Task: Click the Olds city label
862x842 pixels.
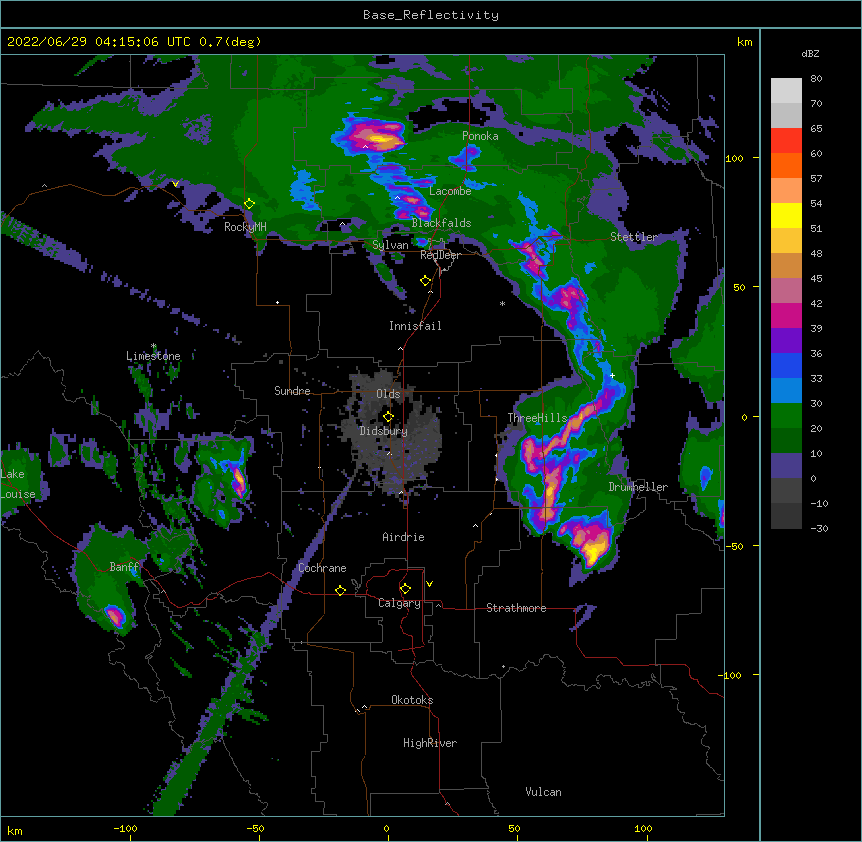Action: click(388, 394)
